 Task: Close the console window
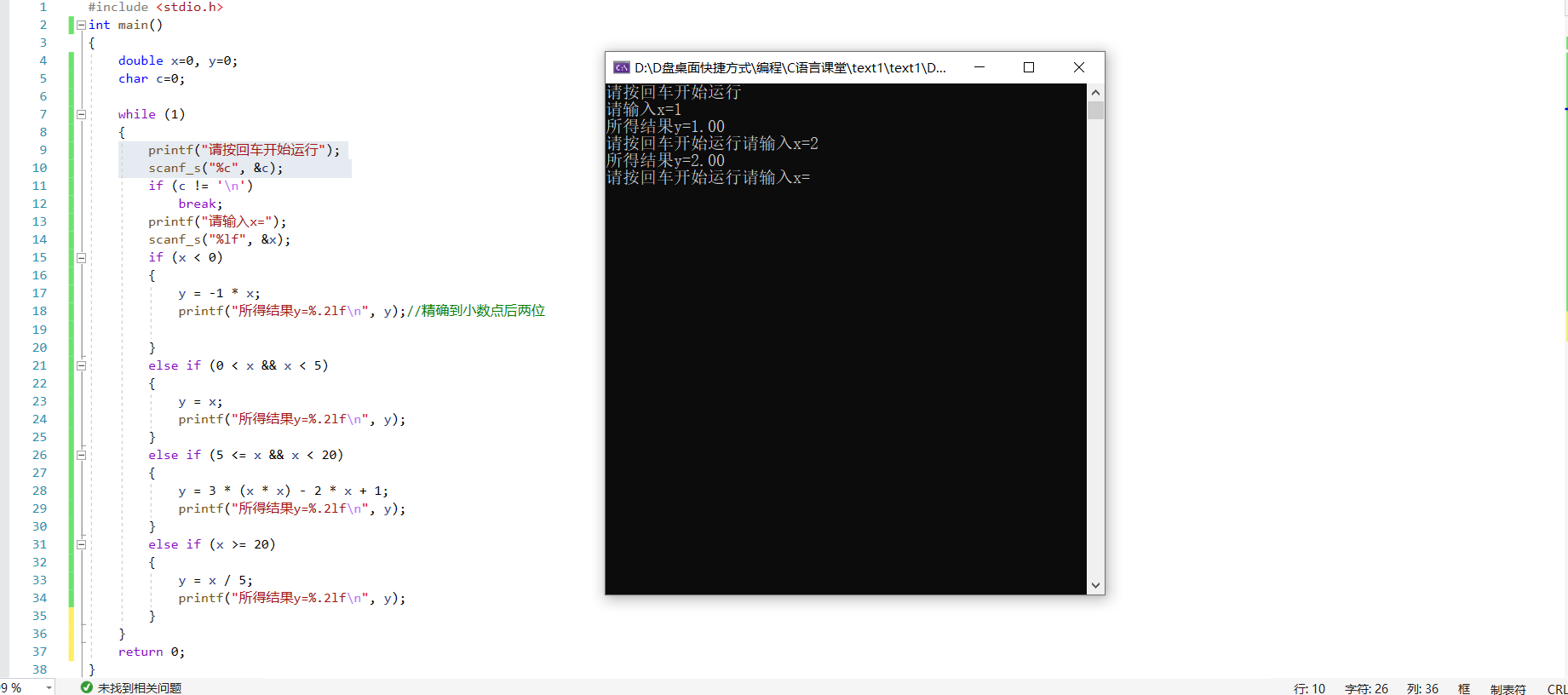pos(1079,67)
